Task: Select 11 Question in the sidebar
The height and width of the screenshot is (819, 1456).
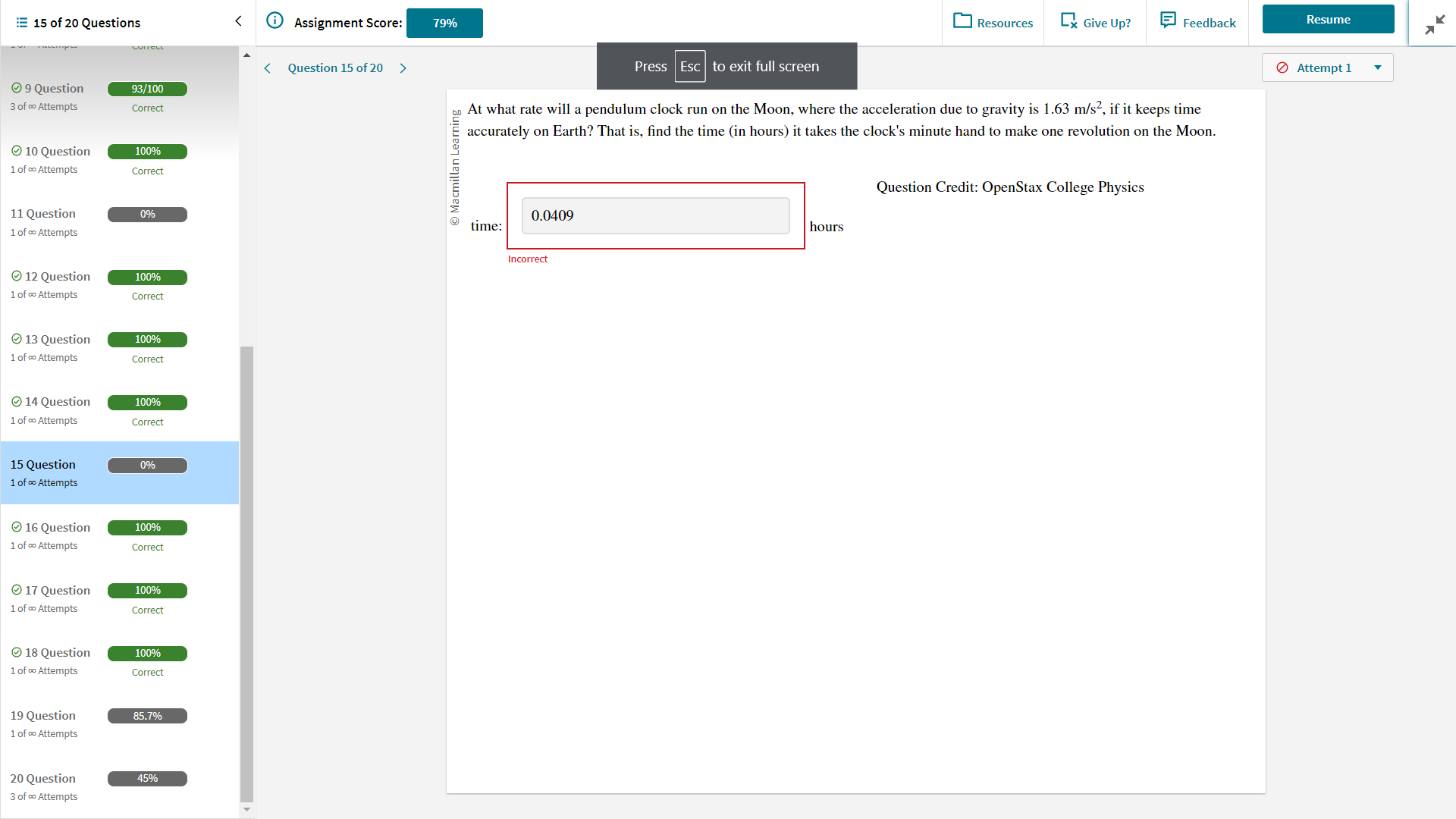Action: 43,214
